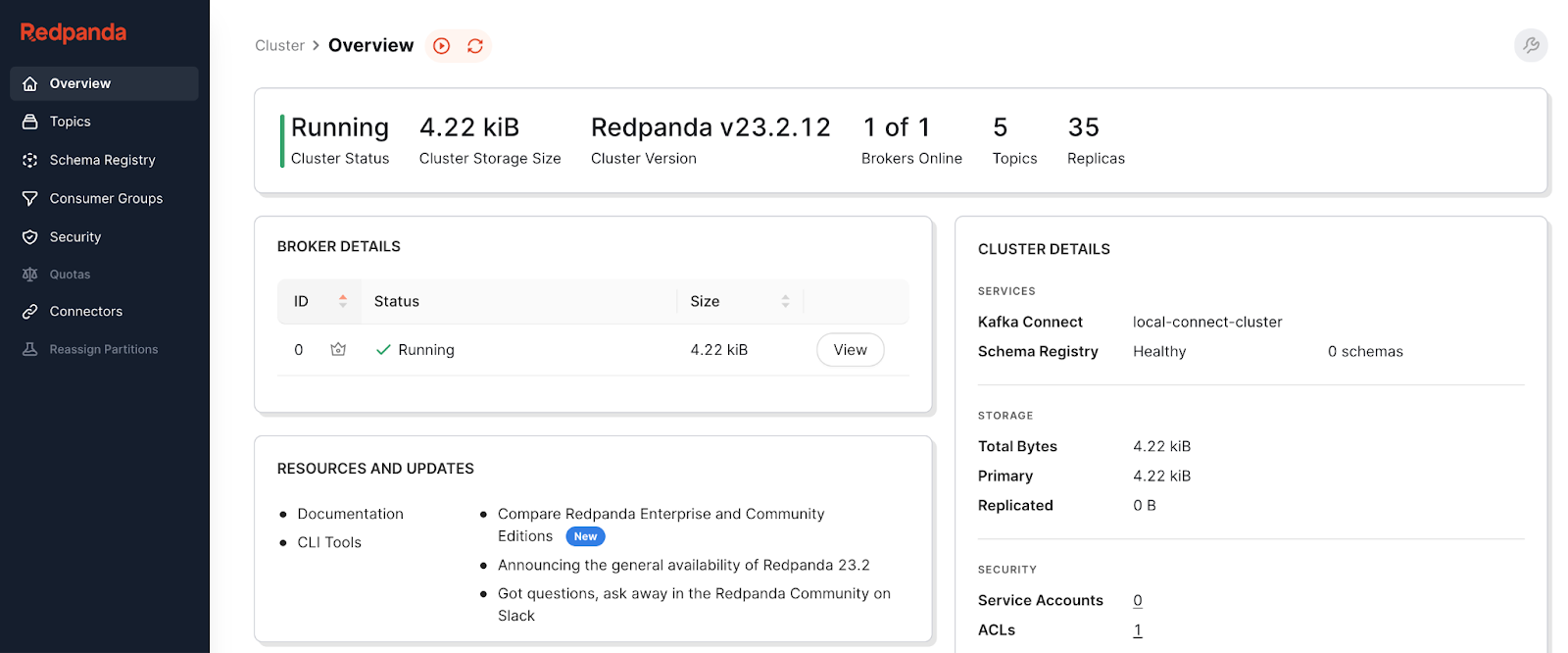Click the Consumer Groups funnel icon
The image size is (1568, 653).
[x=30, y=198]
